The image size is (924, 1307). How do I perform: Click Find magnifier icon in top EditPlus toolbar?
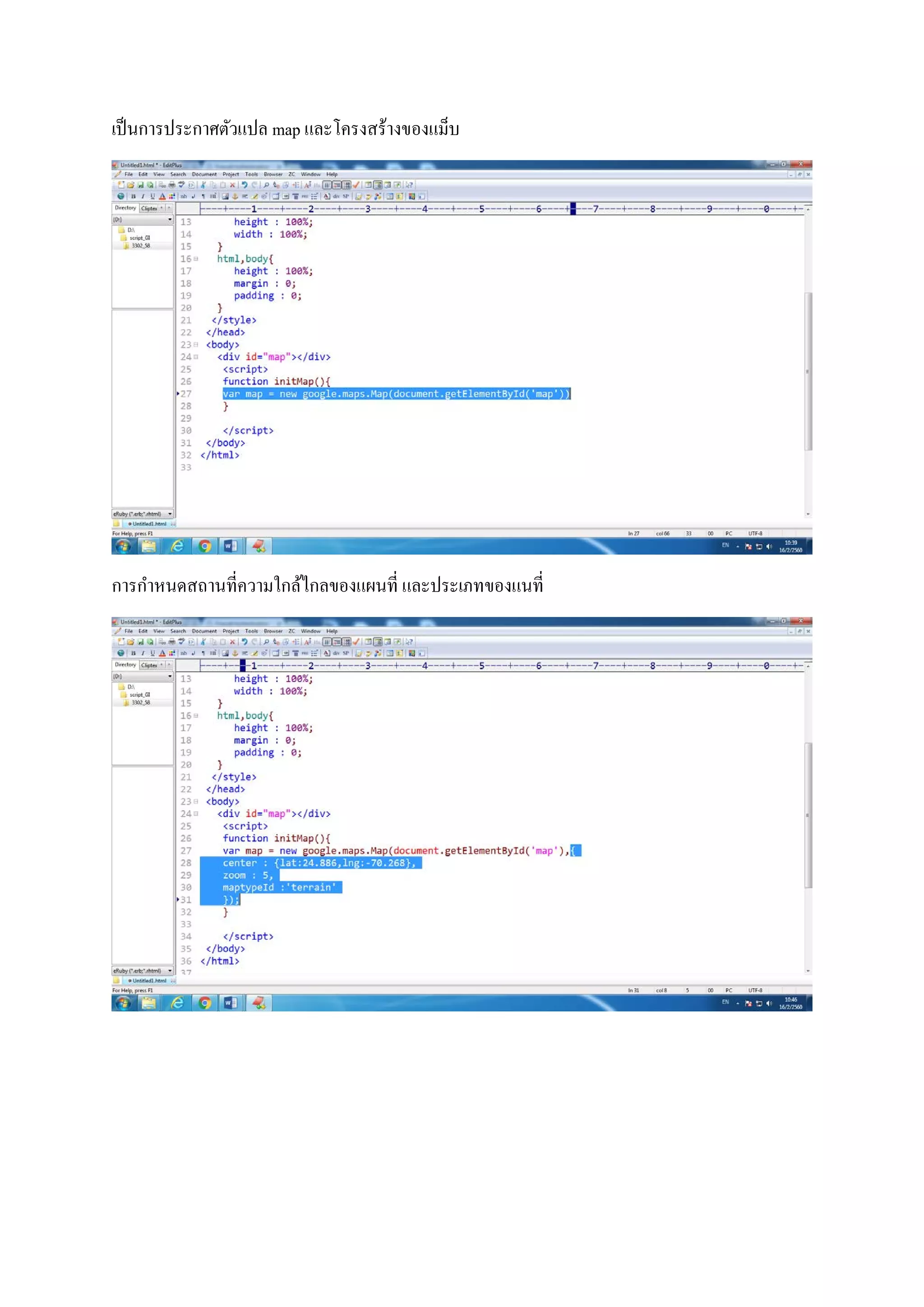[266, 185]
